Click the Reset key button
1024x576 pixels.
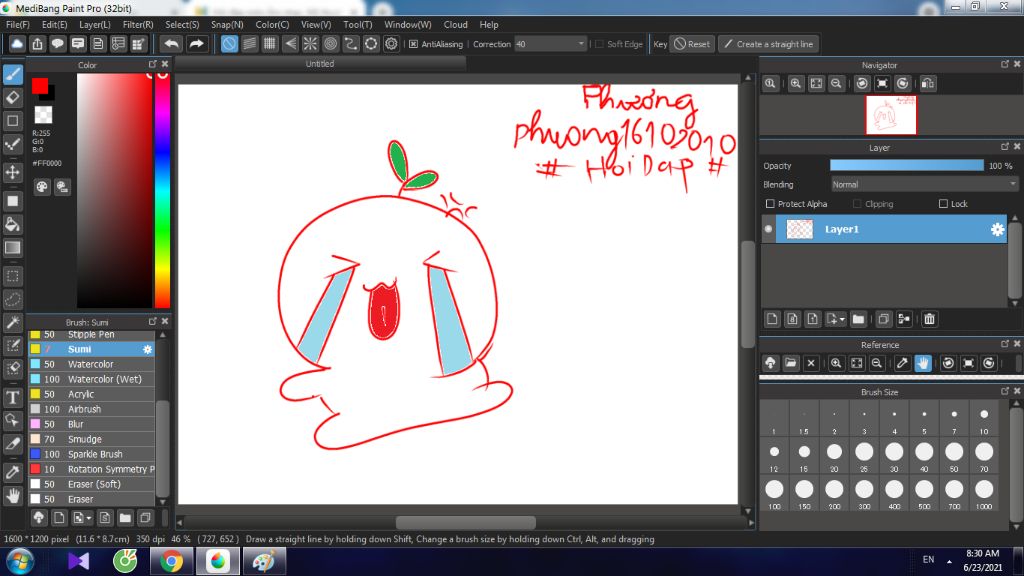point(692,44)
